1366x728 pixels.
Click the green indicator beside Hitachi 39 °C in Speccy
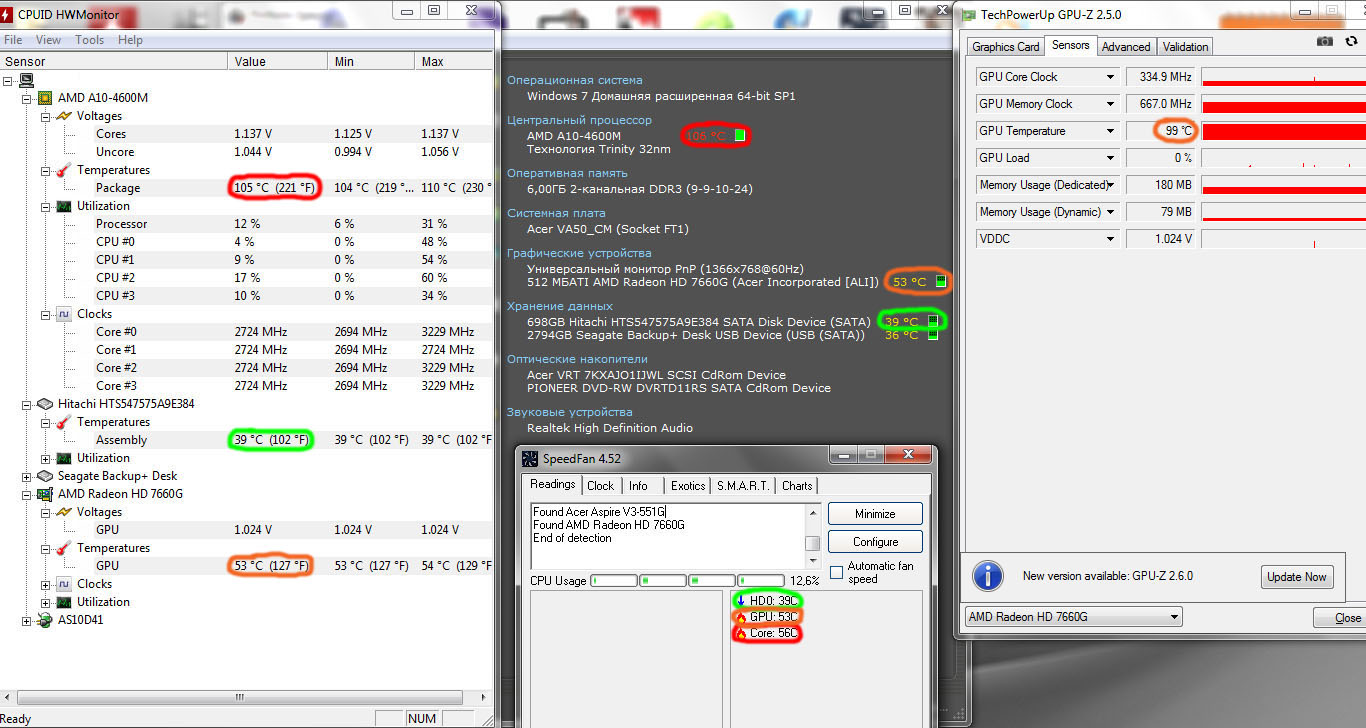point(932,322)
